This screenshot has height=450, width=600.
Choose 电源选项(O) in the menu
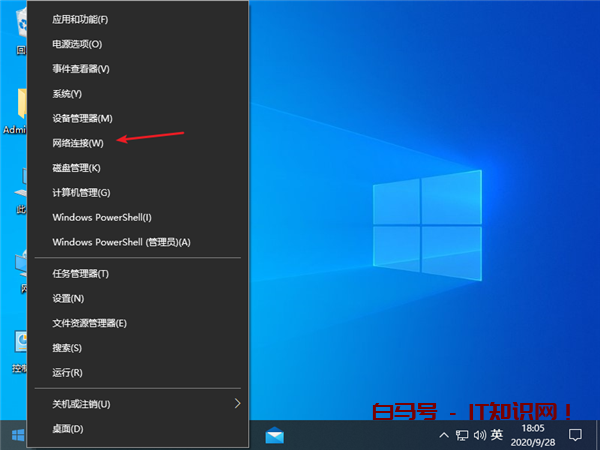(x=77, y=44)
